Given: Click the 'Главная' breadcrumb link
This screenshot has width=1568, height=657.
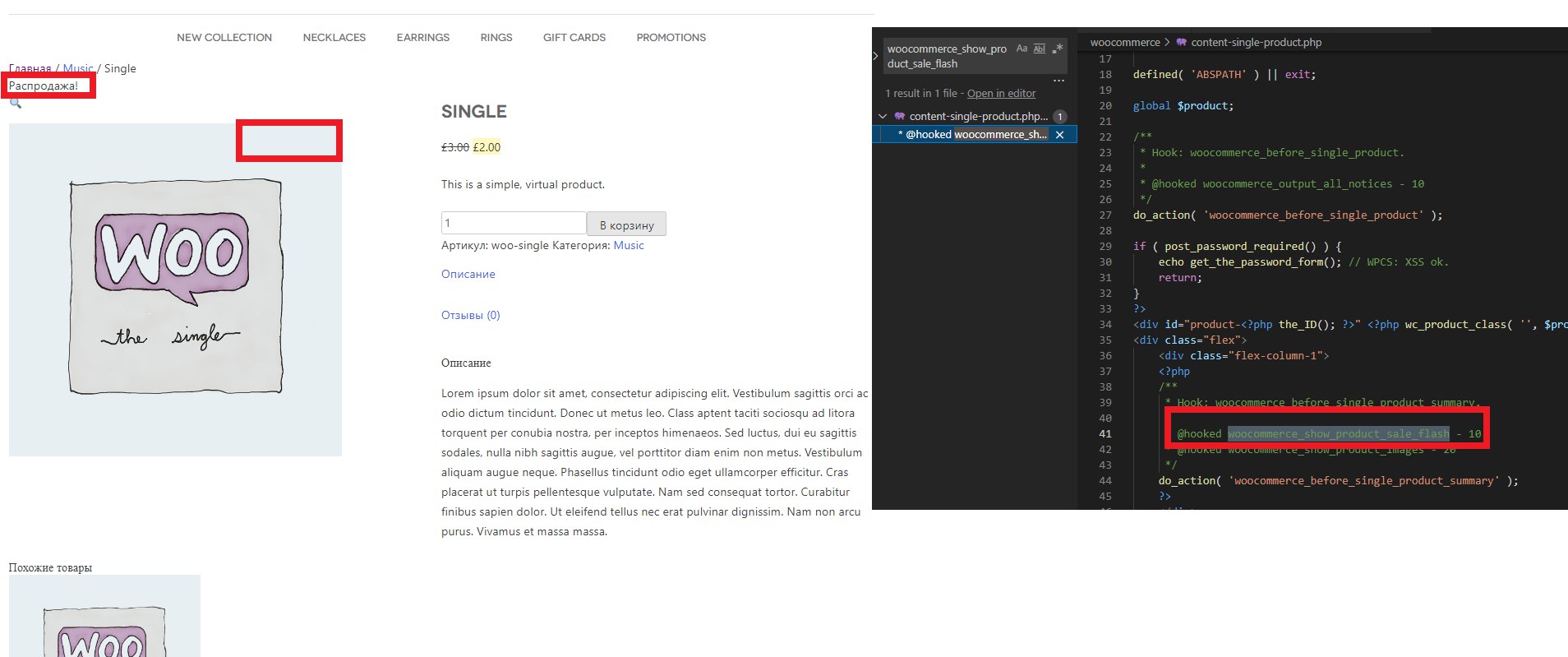Looking at the screenshot, I should (x=30, y=68).
